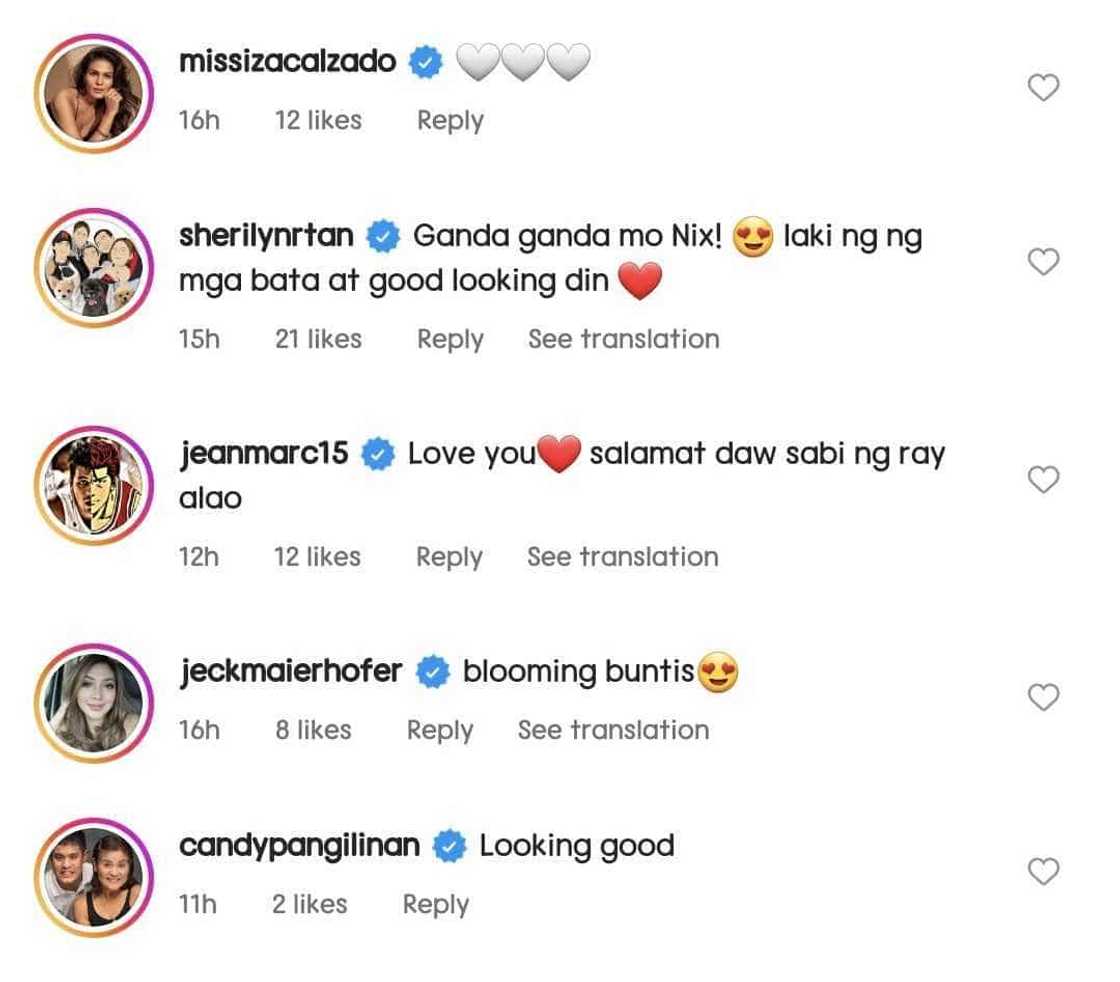Go to the missizacalzado username profile
This screenshot has width=1120, height=982.
pyautogui.click(x=287, y=62)
